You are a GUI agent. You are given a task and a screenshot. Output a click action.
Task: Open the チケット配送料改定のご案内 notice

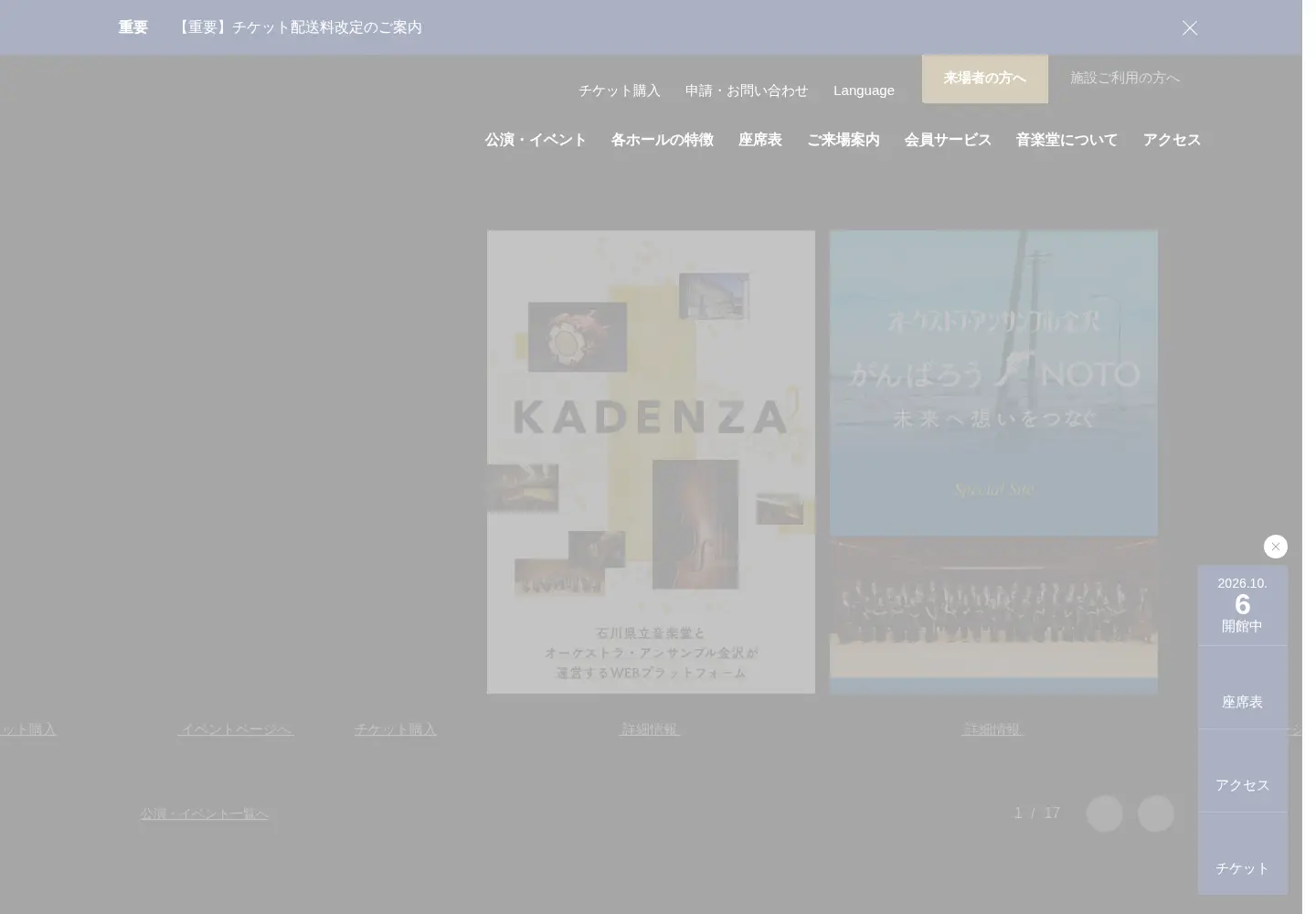click(x=298, y=27)
